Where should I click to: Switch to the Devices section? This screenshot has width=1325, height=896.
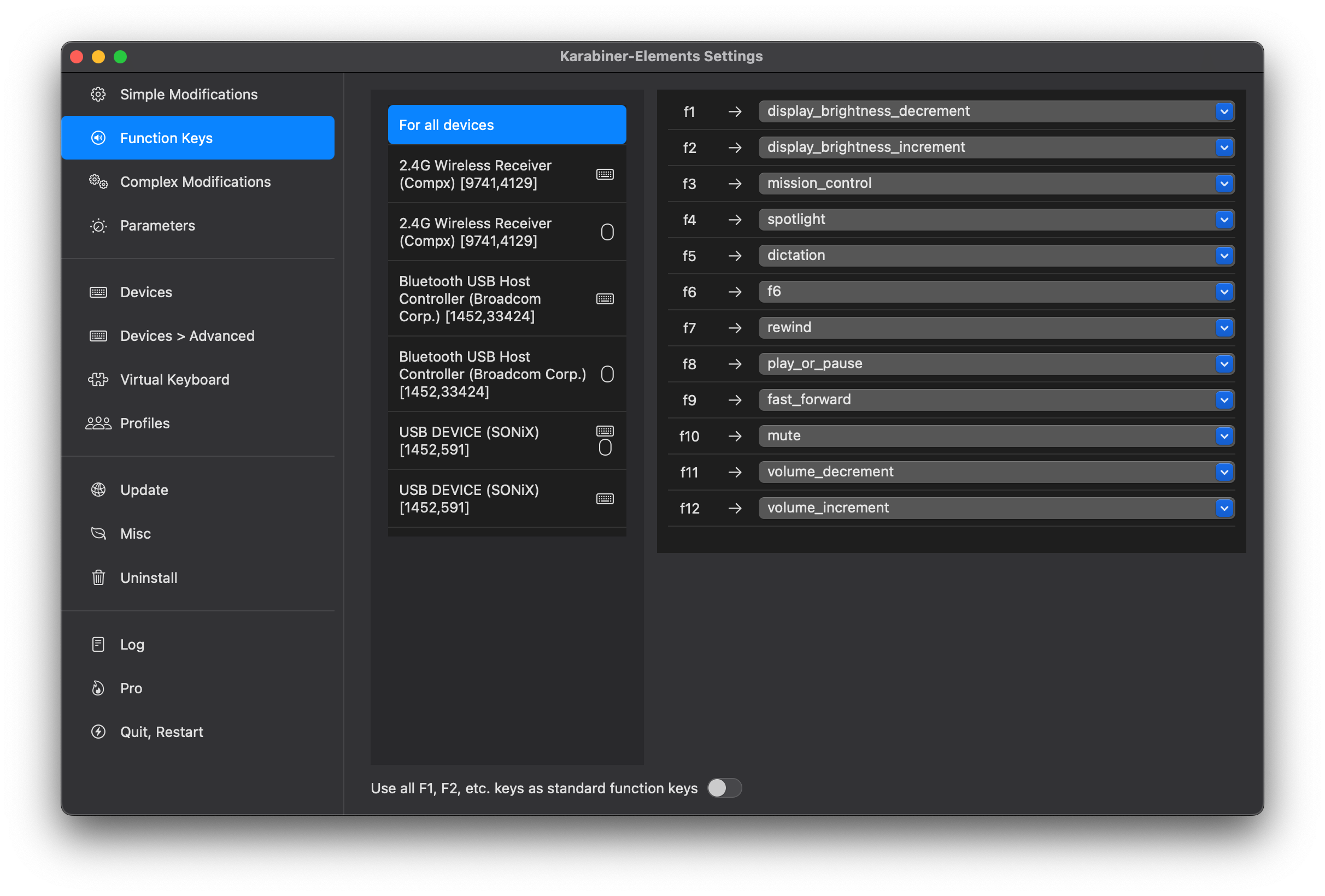tap(146, 292)
